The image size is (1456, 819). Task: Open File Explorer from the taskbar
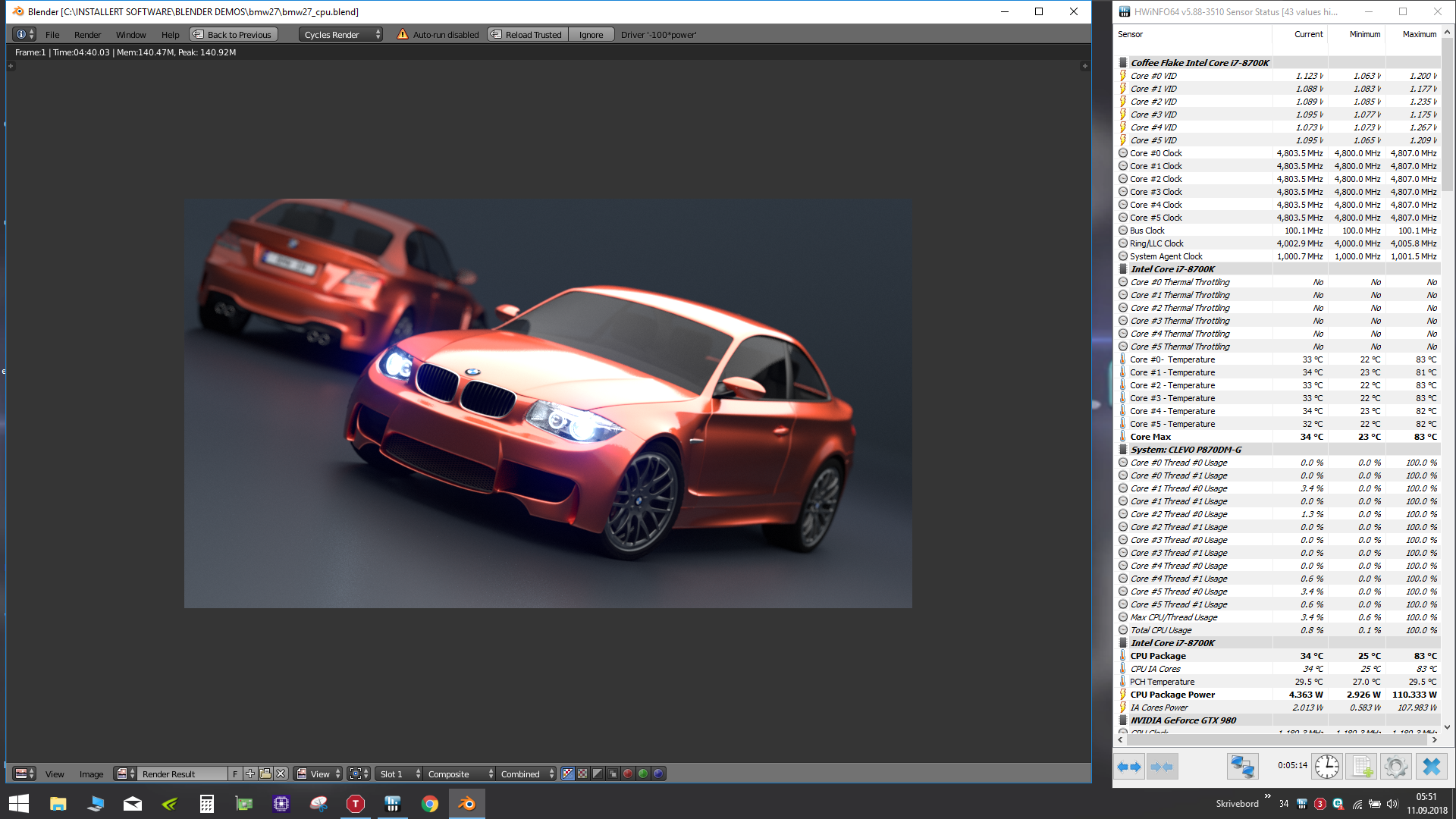[58, 804]
